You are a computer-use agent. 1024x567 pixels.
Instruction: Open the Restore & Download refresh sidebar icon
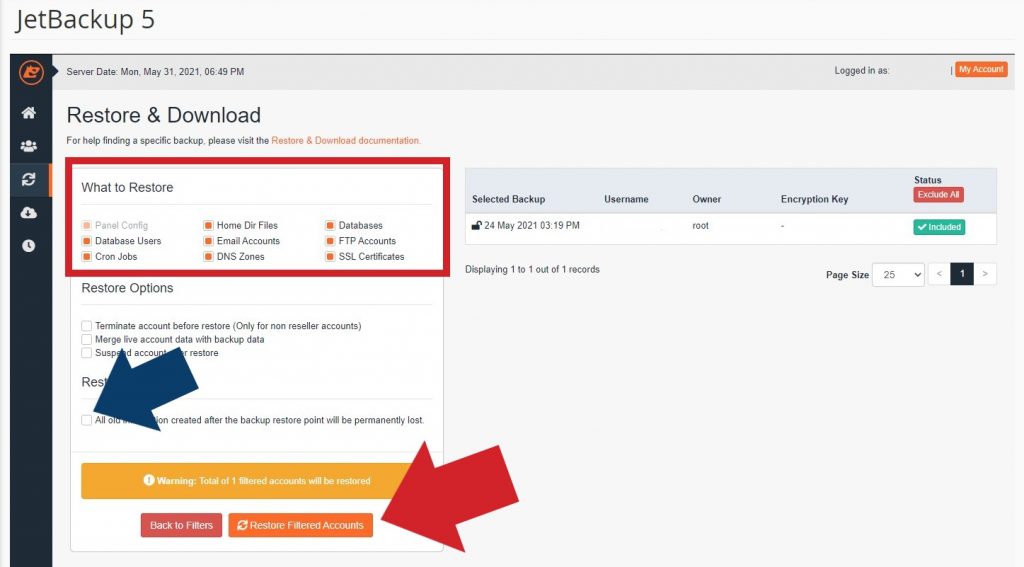(x=29, y=180)
